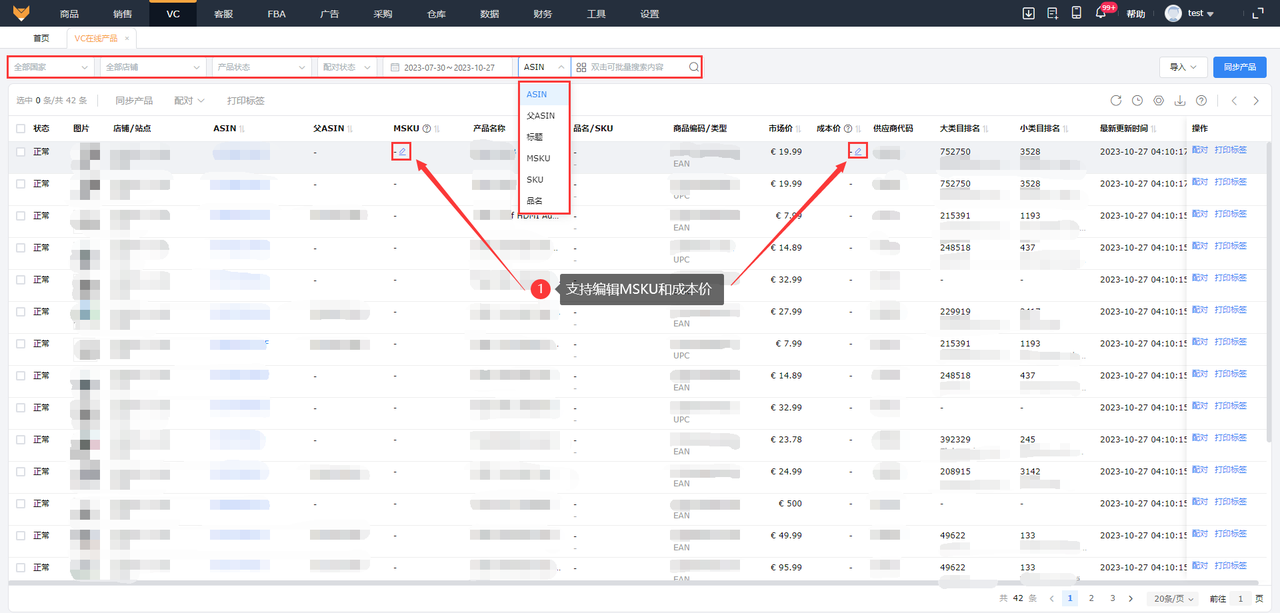Click the left chevron above the table
Image resolution: width=1280 pixels, height=613 pixels.
1234,101
